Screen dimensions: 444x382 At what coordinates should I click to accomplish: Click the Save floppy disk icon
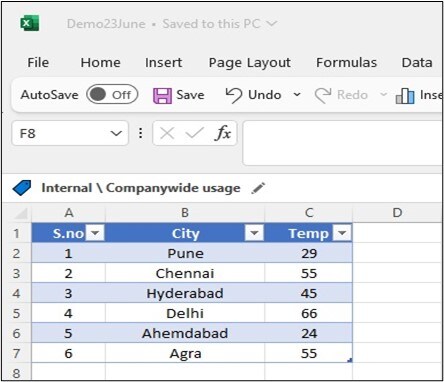pos(162,95)
